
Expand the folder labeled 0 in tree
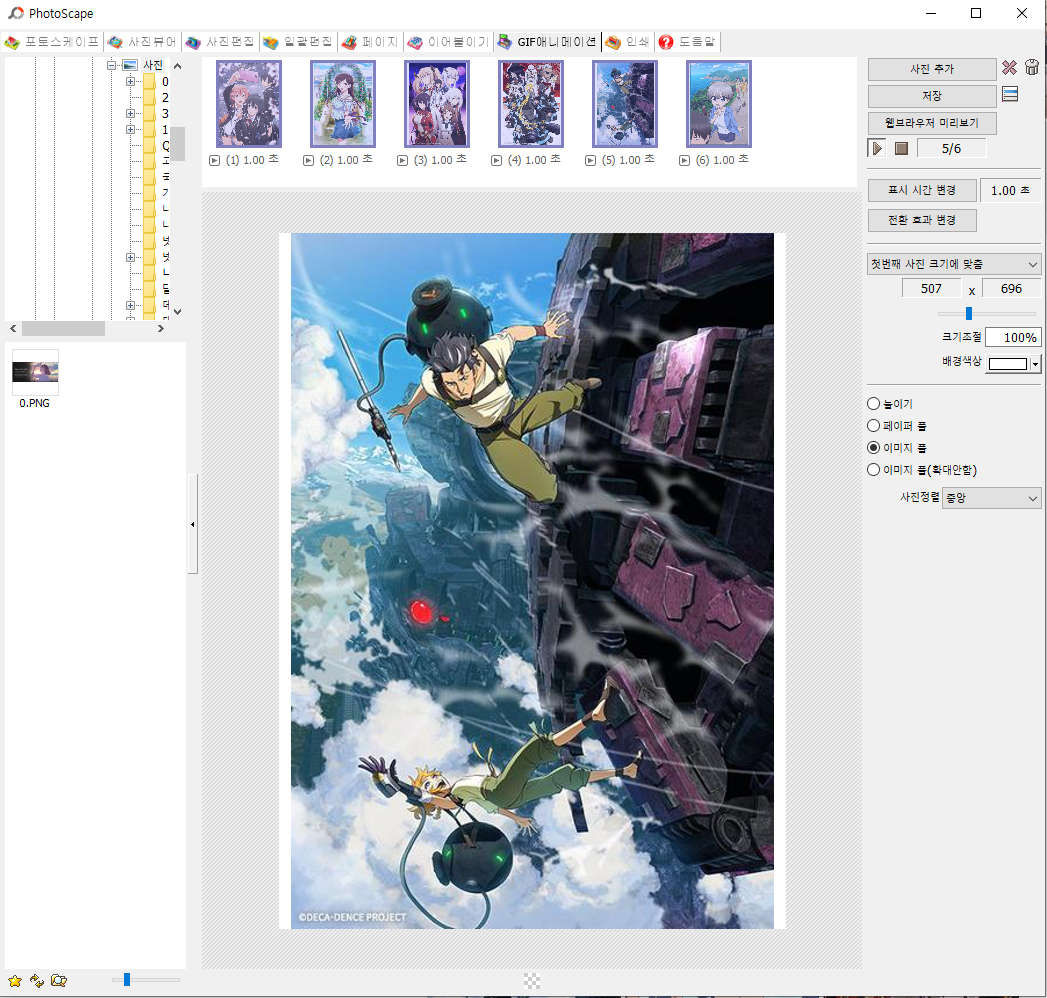(130, 81)
